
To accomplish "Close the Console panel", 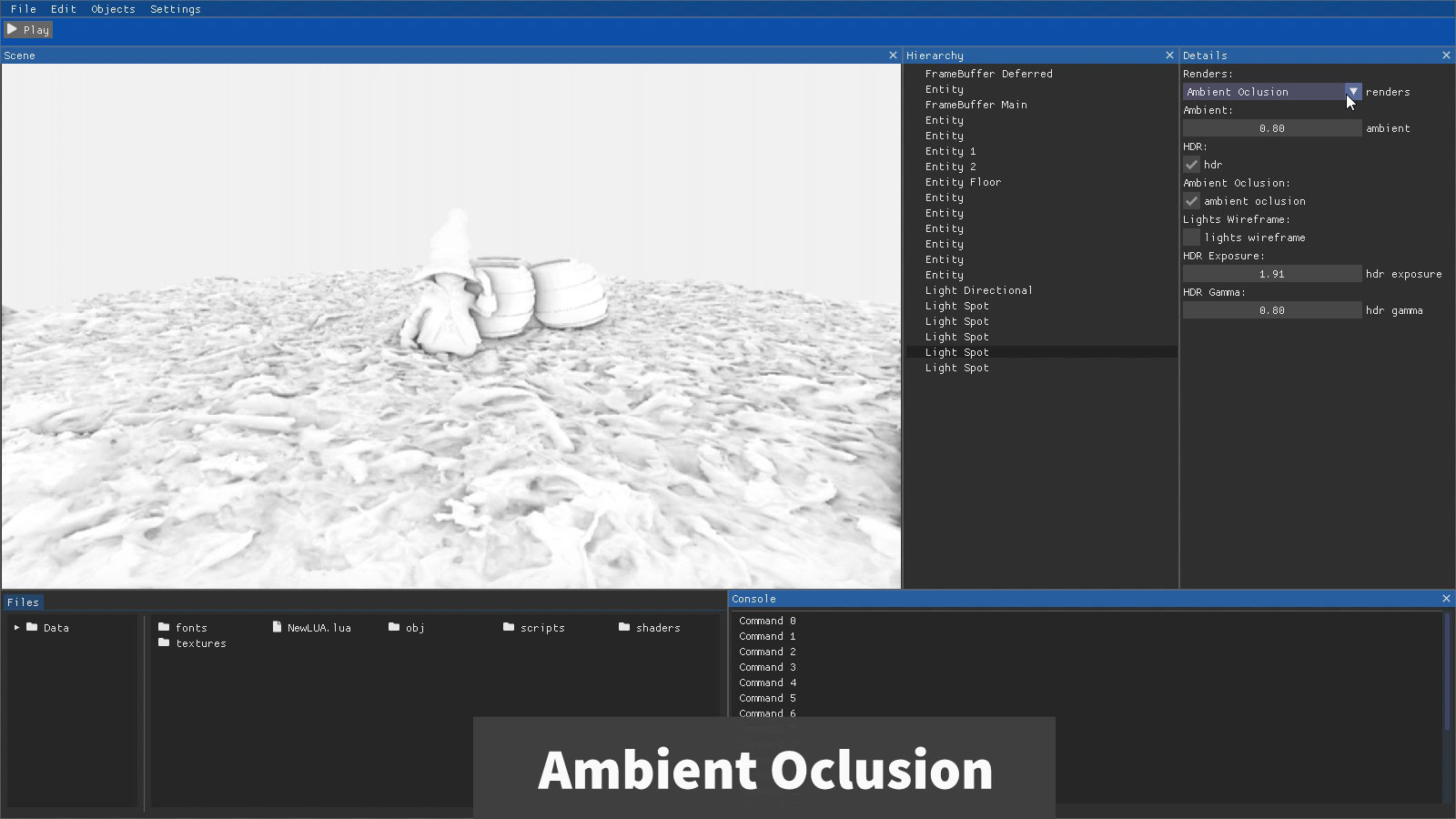I will [1446, 599].
